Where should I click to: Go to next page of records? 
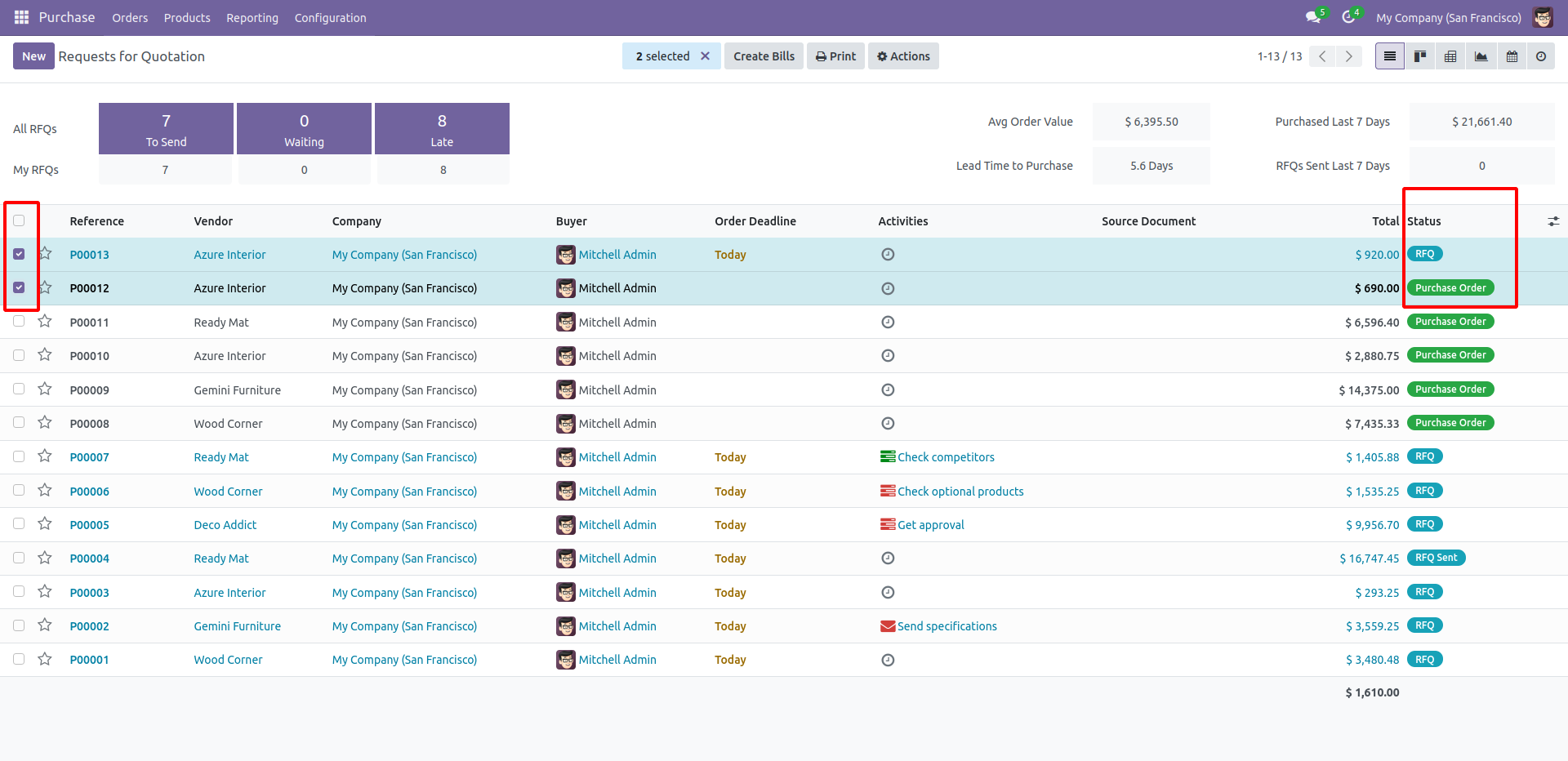pyautogui.click(x=1349, y=56)
